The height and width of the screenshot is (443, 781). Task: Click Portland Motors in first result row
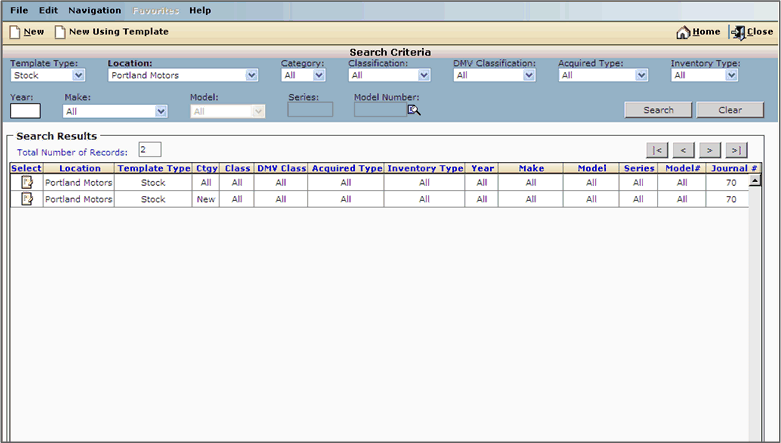click(79, 183)
